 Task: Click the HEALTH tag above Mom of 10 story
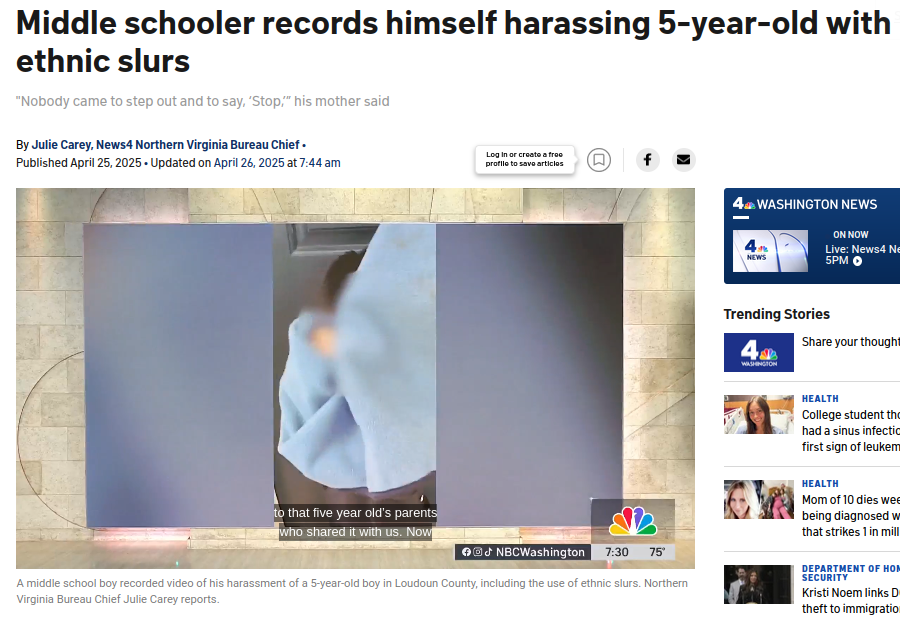(x=820, y=484)
